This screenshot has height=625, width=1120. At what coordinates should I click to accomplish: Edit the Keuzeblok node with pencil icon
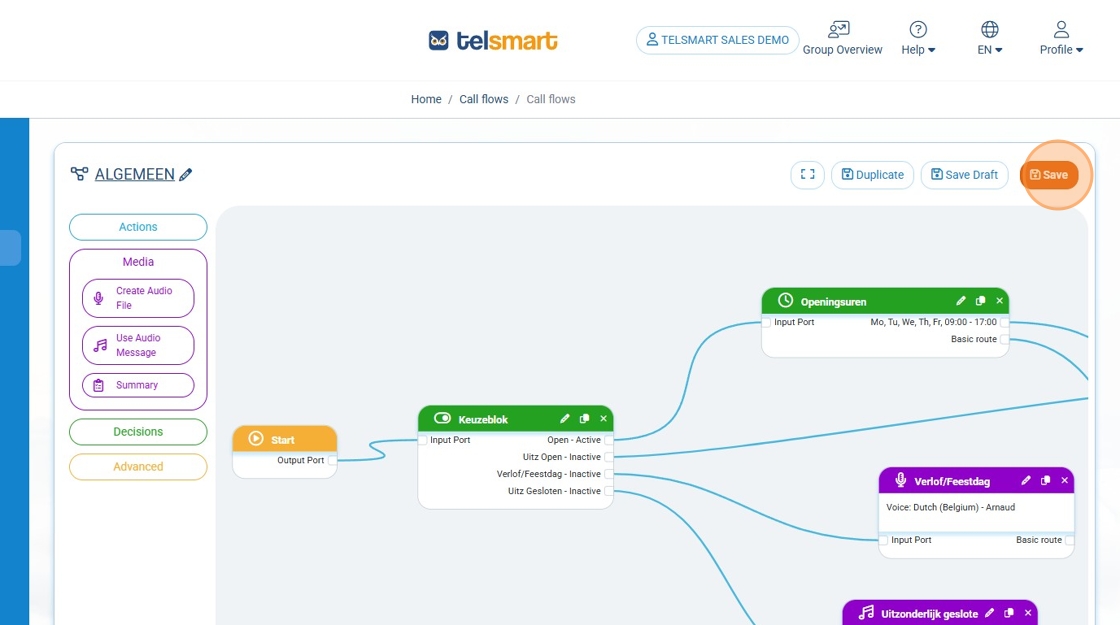565,419
